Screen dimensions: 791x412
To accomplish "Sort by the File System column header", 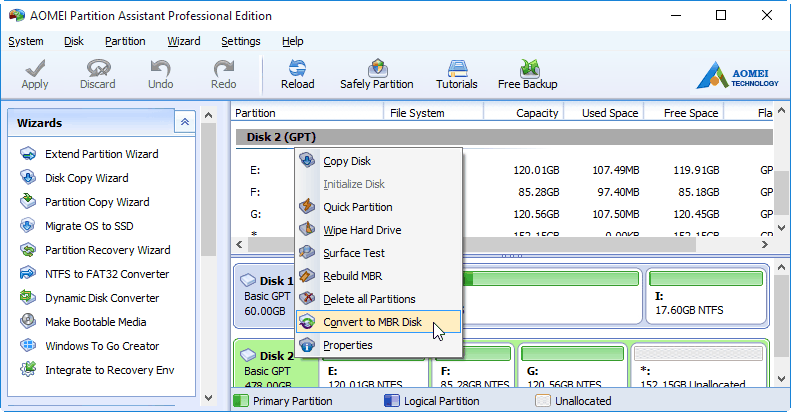I will (x=434, y=113).
